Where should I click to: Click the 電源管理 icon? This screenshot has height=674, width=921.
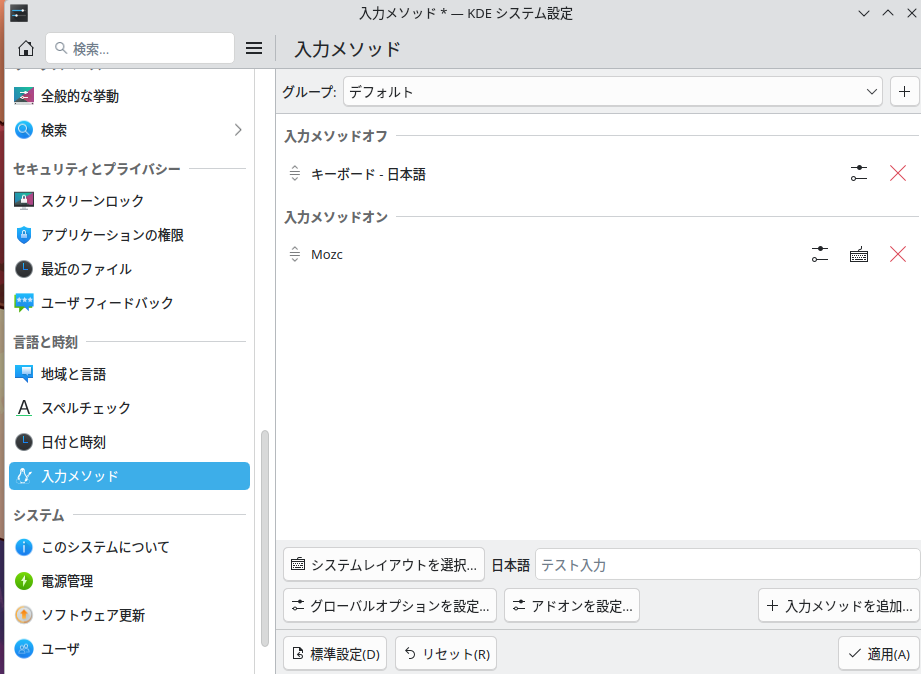tap(23, 581)
